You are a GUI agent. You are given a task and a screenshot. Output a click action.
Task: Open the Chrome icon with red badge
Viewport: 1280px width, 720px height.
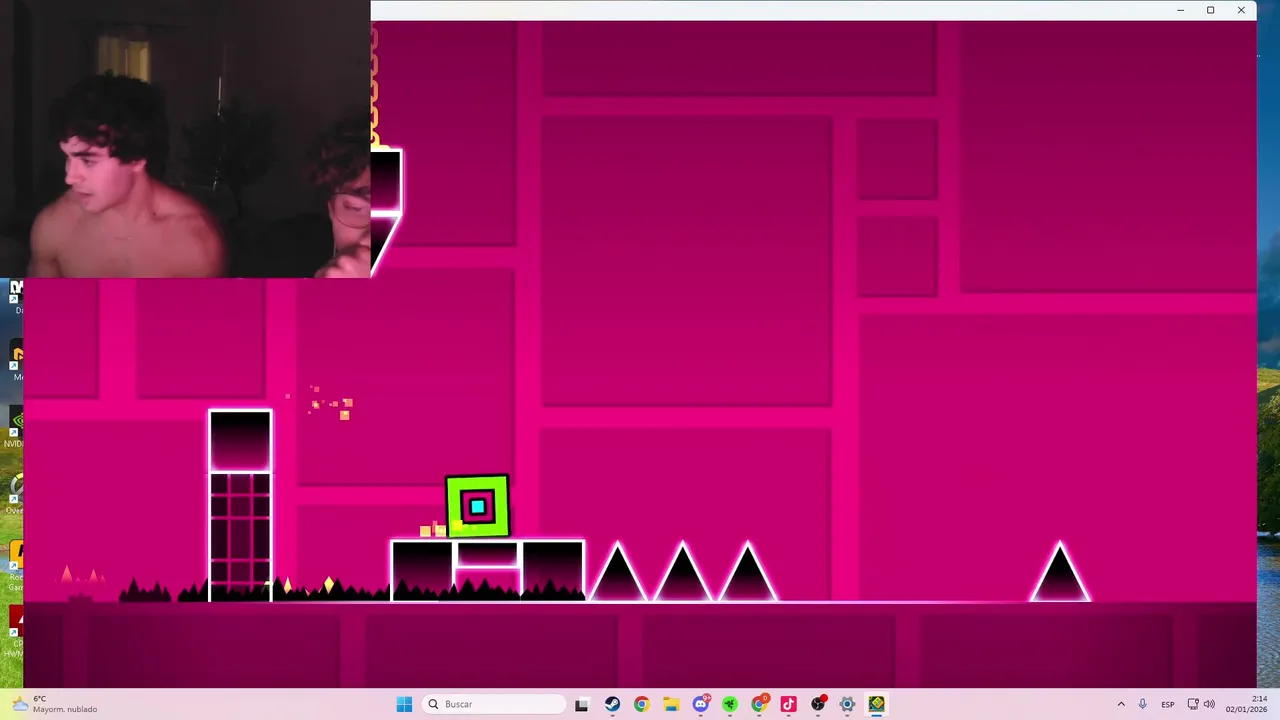[x=759, y=704]
